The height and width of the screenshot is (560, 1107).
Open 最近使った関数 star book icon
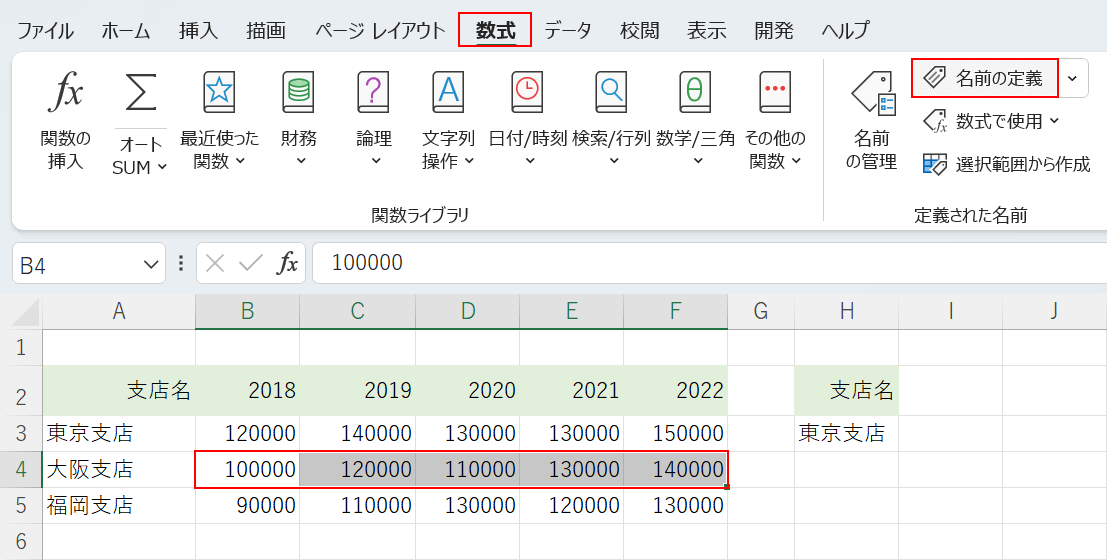point(219,95)
